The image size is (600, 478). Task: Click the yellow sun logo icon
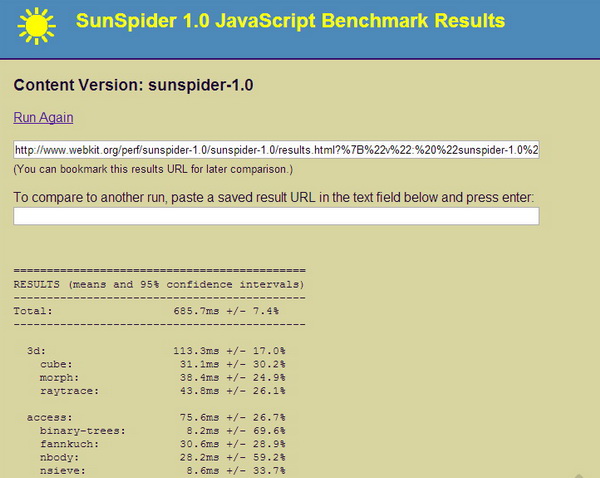click(36, 26)
